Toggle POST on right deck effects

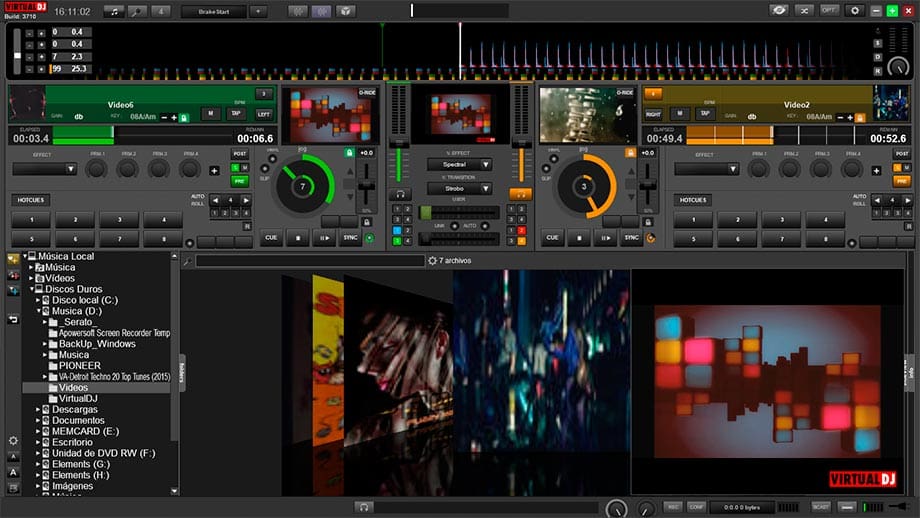click(902, 154)
